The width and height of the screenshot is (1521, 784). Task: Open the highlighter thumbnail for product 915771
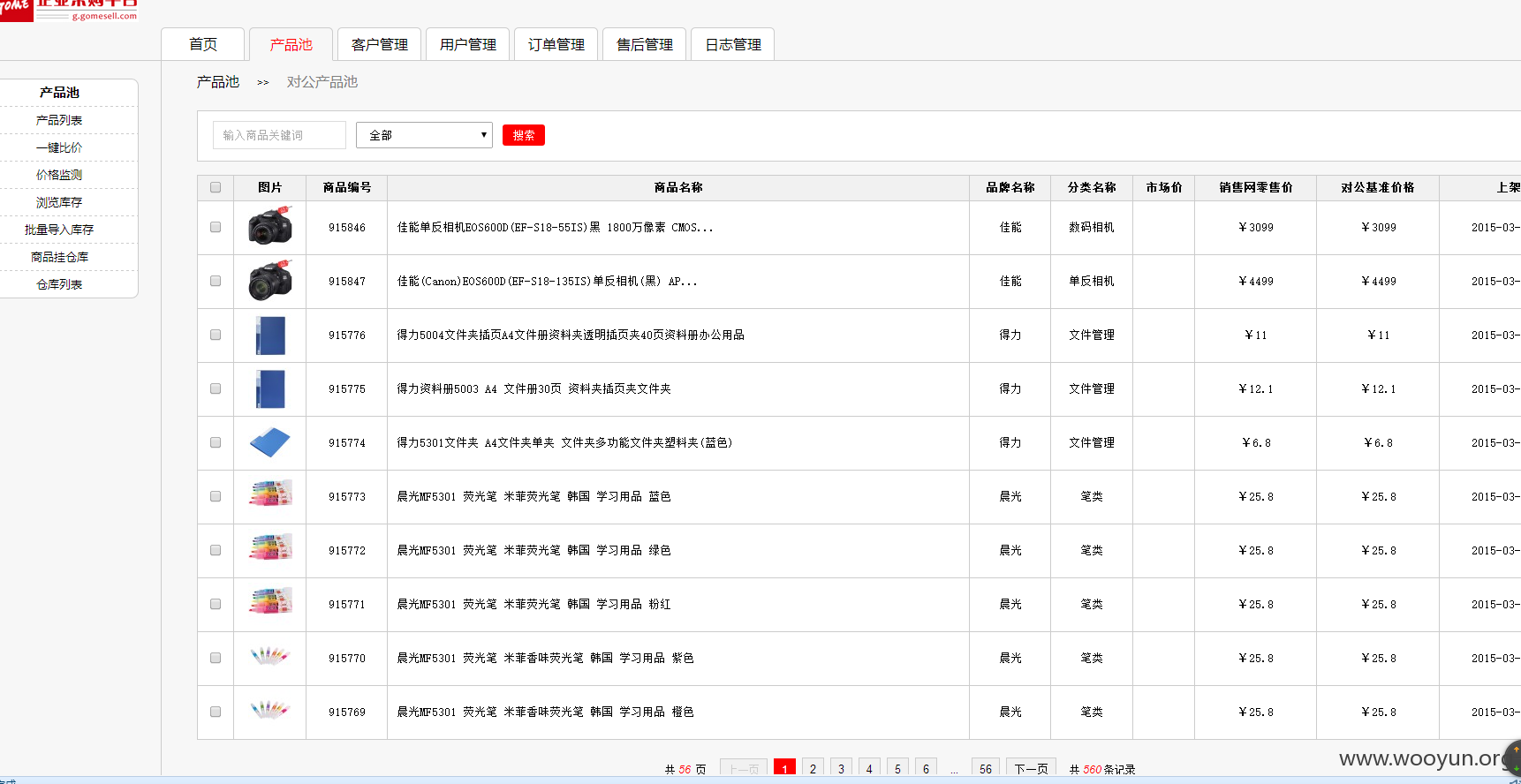(x=270, y=601)
